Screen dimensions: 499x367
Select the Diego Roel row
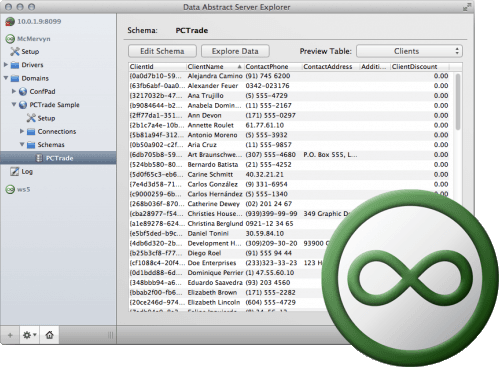click(x=227, y=253)
